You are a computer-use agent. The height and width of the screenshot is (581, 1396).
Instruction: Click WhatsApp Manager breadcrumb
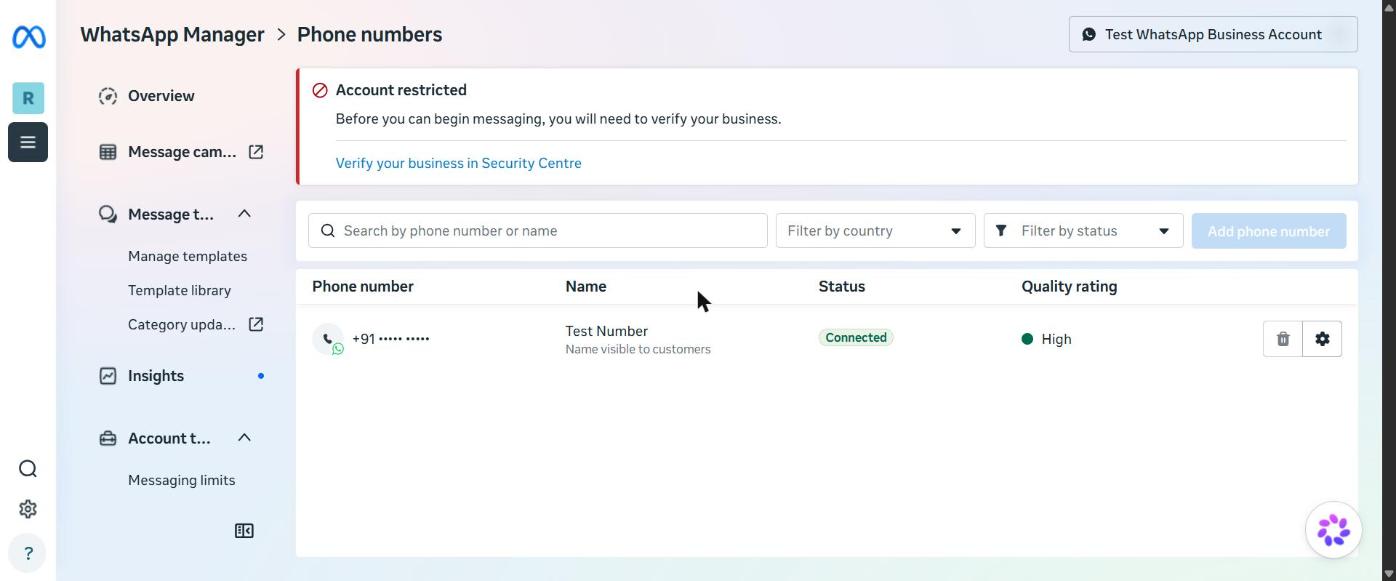pyautogui.click(x=172, y=34)
